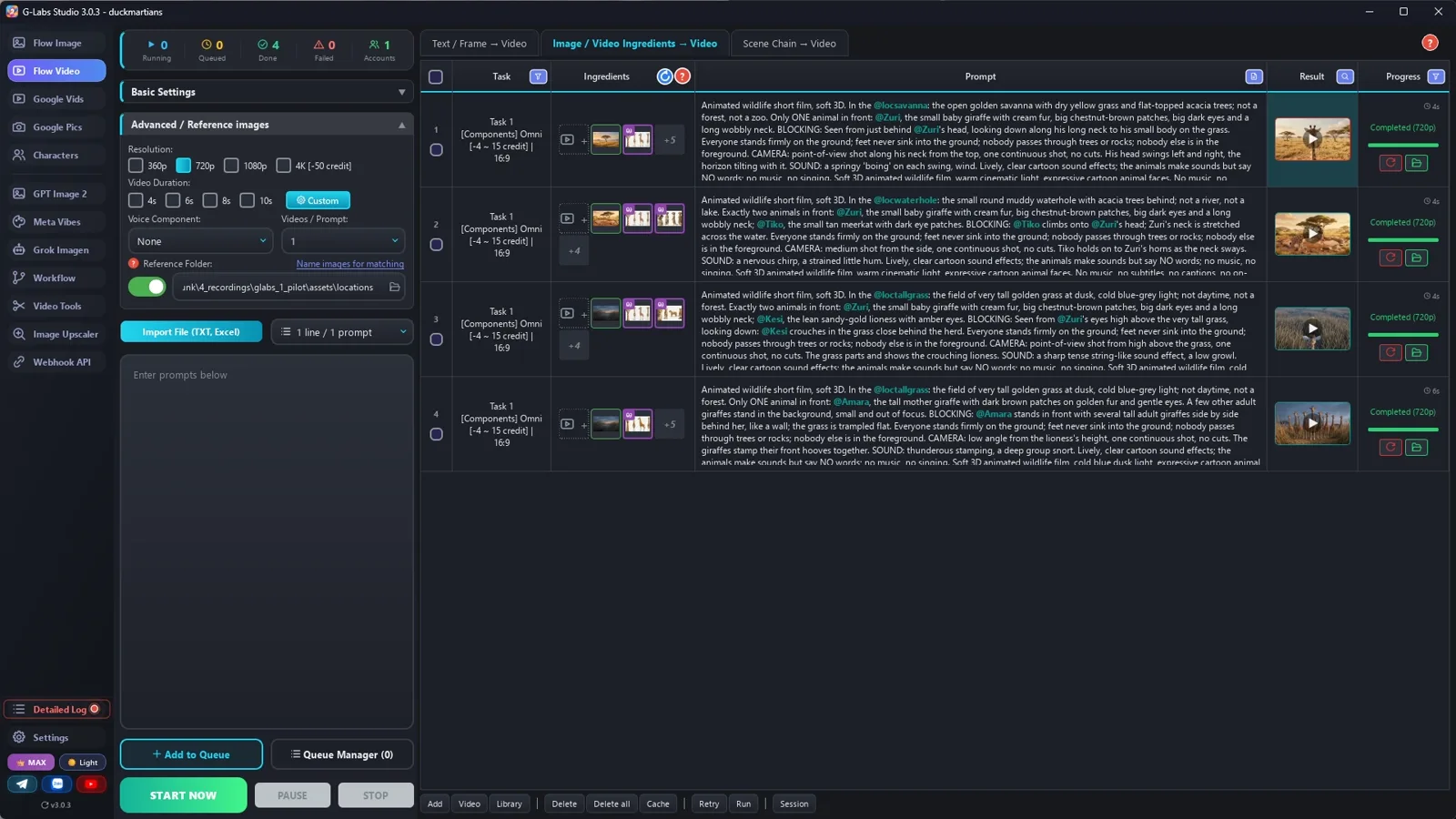Open Grok Imagen in the sidebar

pyautogui.click(x=56, y=250)
